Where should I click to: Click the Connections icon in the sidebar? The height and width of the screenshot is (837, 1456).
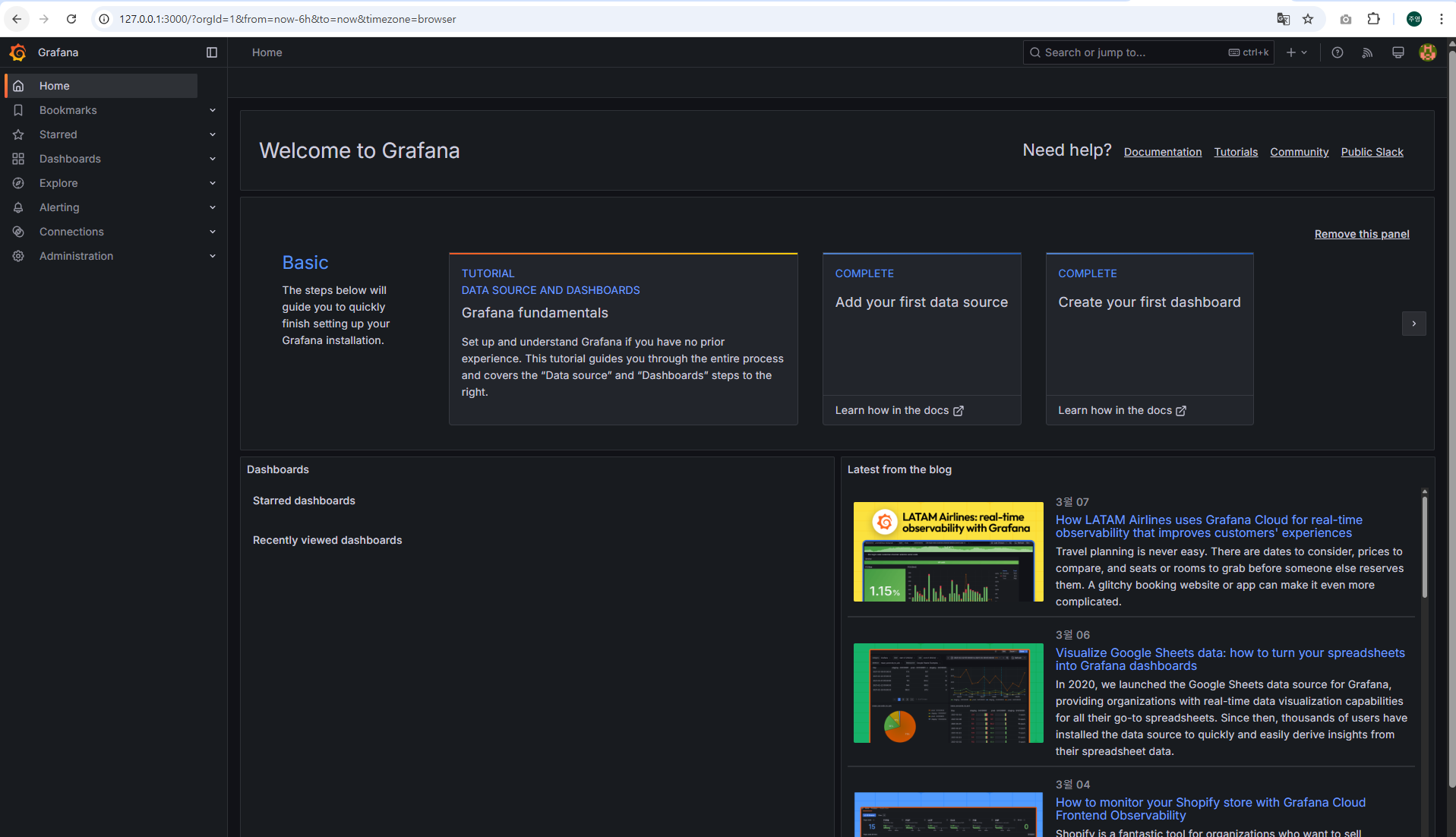[x=18, y=232]
